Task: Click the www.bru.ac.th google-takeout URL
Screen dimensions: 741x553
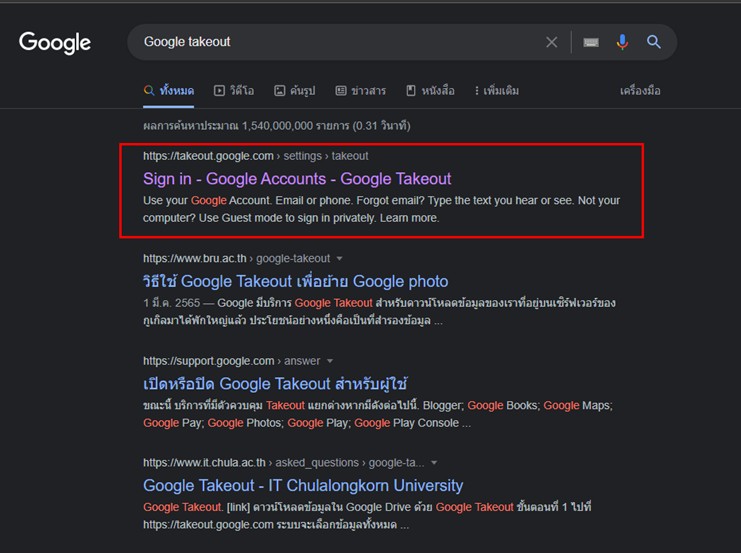Action: click(236, 259)
